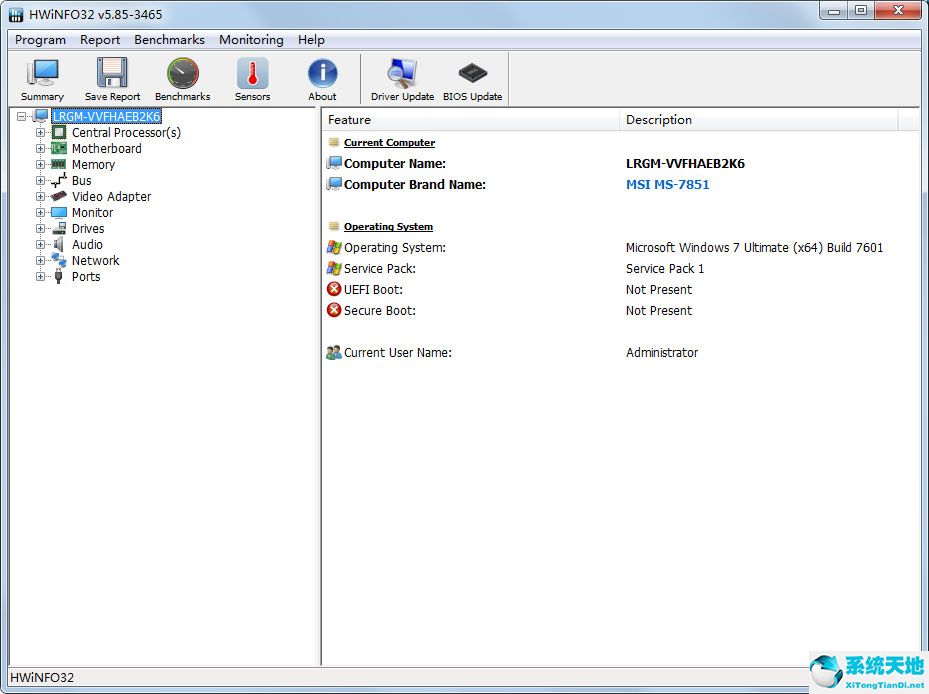Screen dimensions: 929x694
Task: Click the root computer icon in tree
Action: [x=40, y=116]
